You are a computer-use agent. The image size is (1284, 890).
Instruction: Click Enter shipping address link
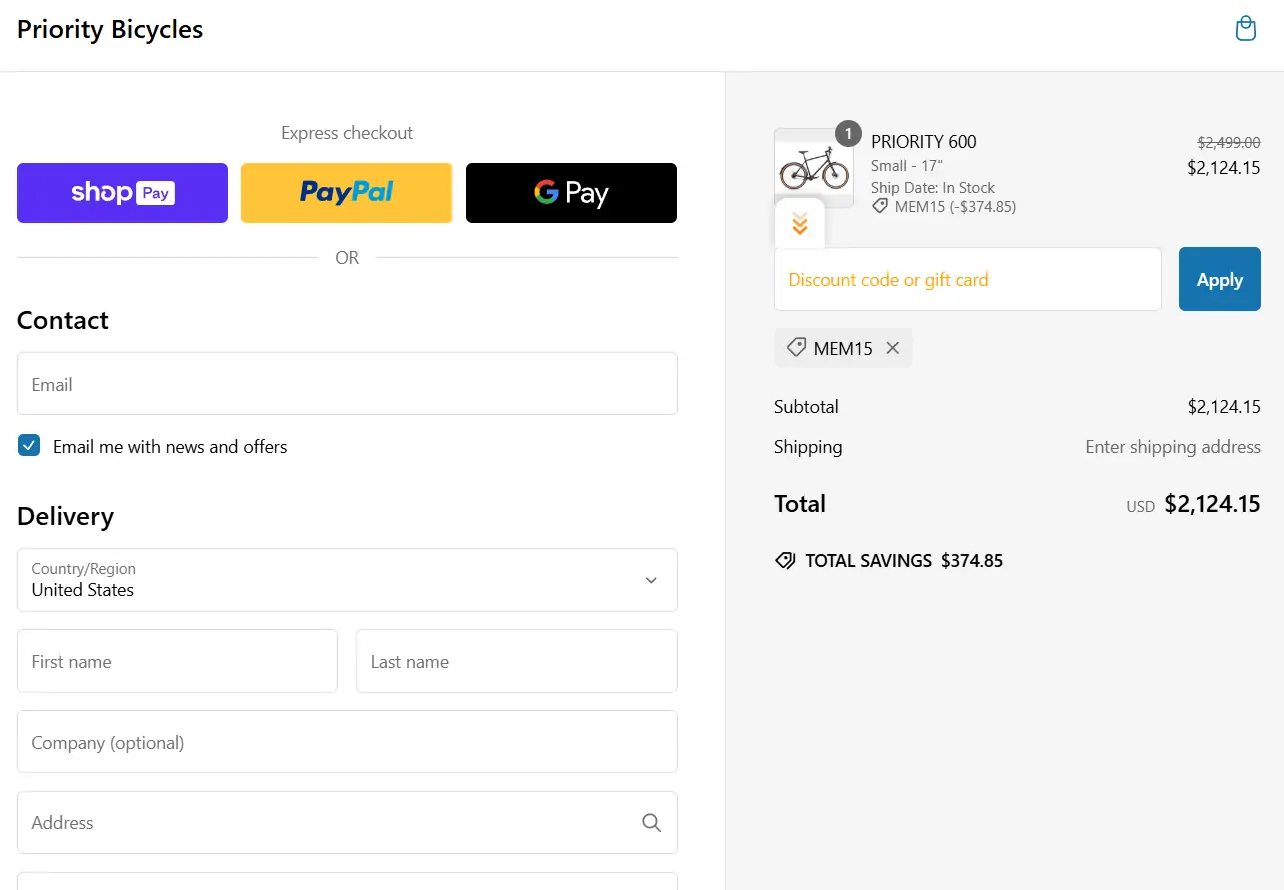1172,447
